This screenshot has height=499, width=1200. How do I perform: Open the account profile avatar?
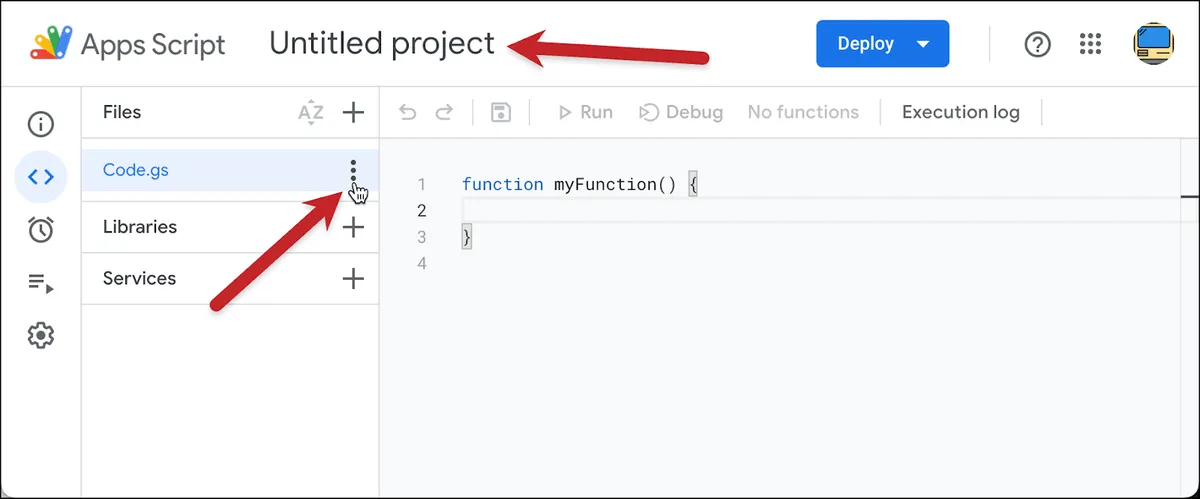coord(1153,44)
